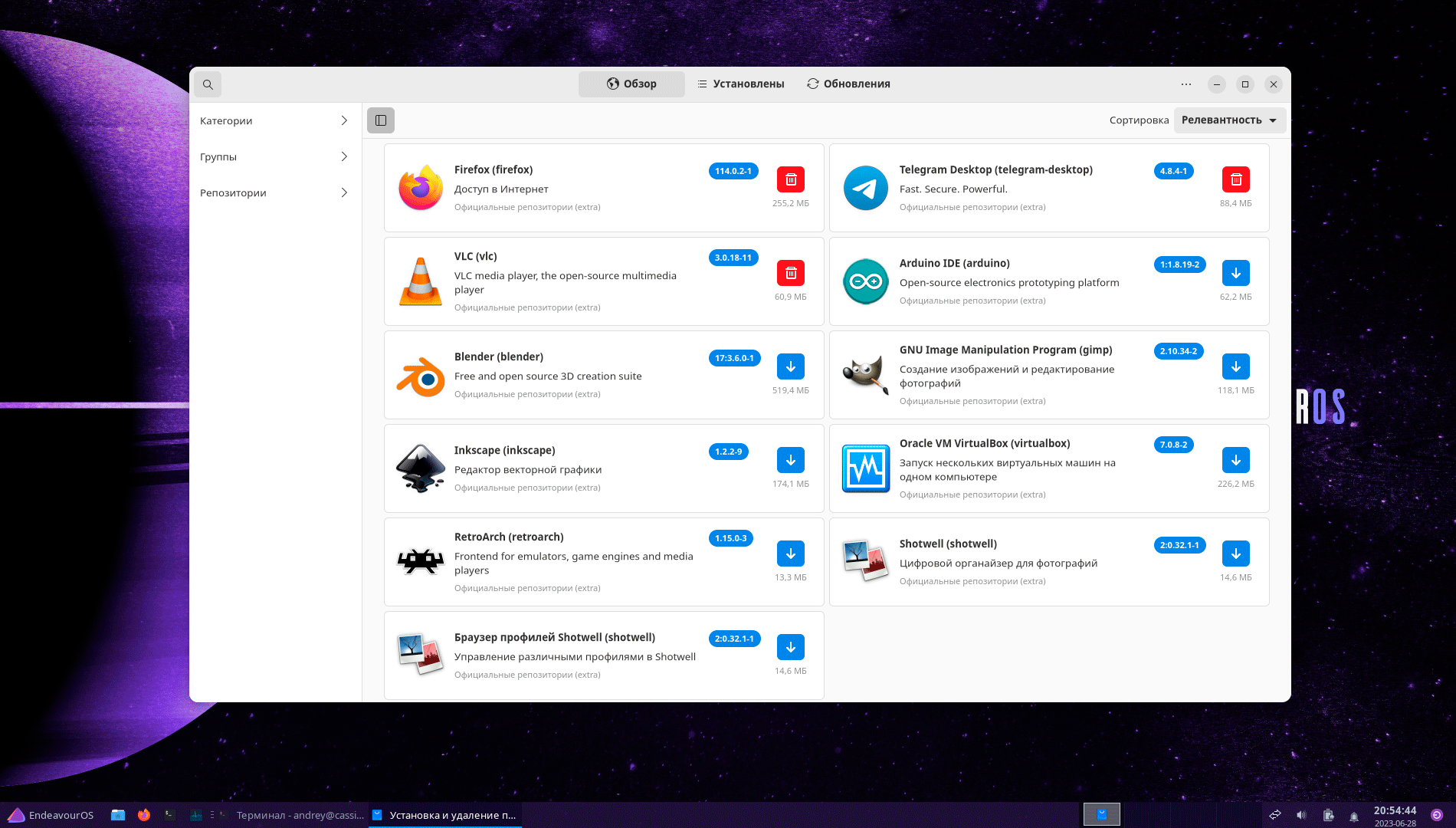Open the Релевантность sort dropdown
Screen dimensions: 1456x828
(x=1230, y=120)
